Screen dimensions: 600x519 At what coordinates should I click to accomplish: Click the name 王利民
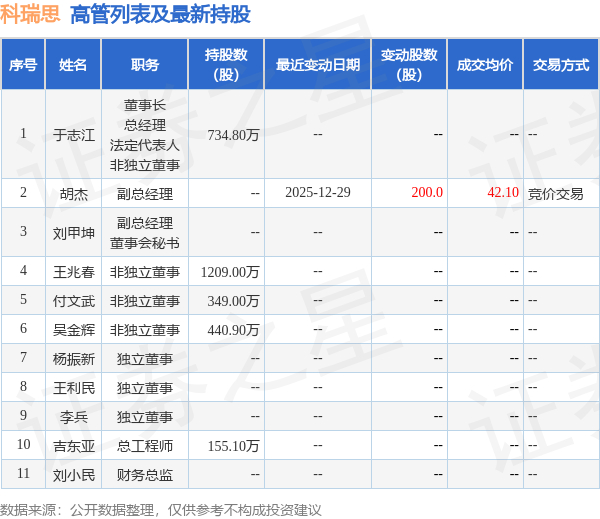pyautogui.click(x=74, y=388)
